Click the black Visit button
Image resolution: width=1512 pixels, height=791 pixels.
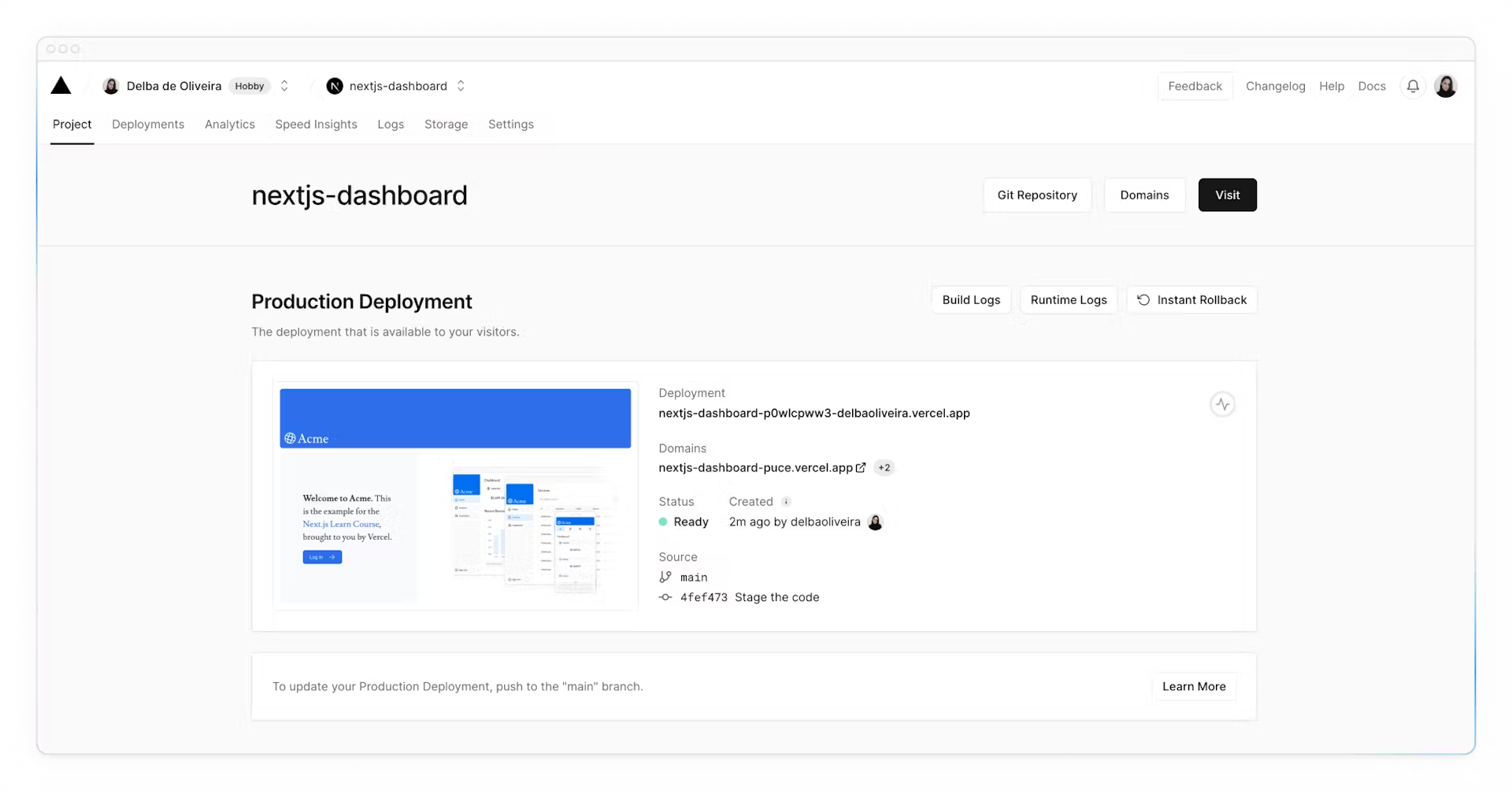pos(1227,195)
